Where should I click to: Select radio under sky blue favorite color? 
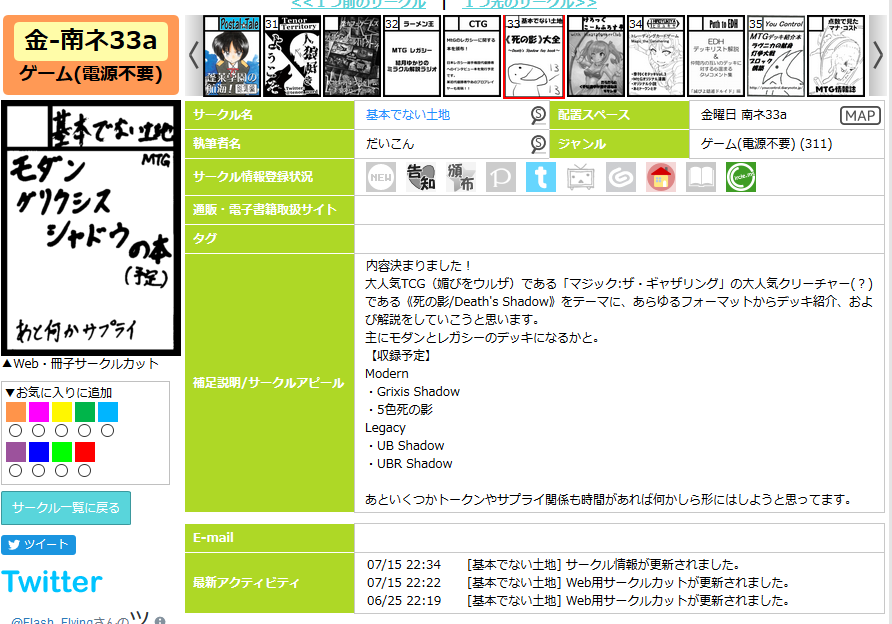pyautogui.click(x=108, y=431)
